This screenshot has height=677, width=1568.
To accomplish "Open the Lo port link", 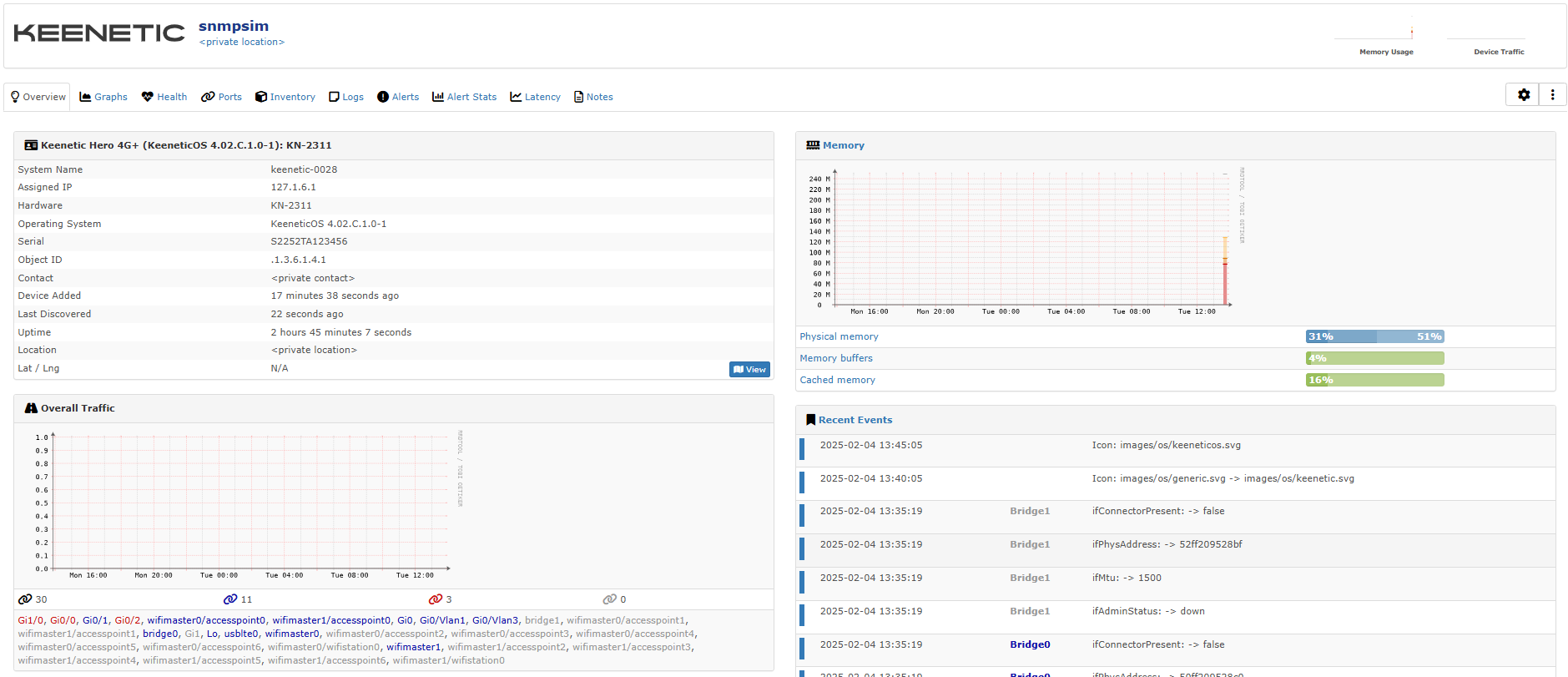I will click(x=212, y=634).
